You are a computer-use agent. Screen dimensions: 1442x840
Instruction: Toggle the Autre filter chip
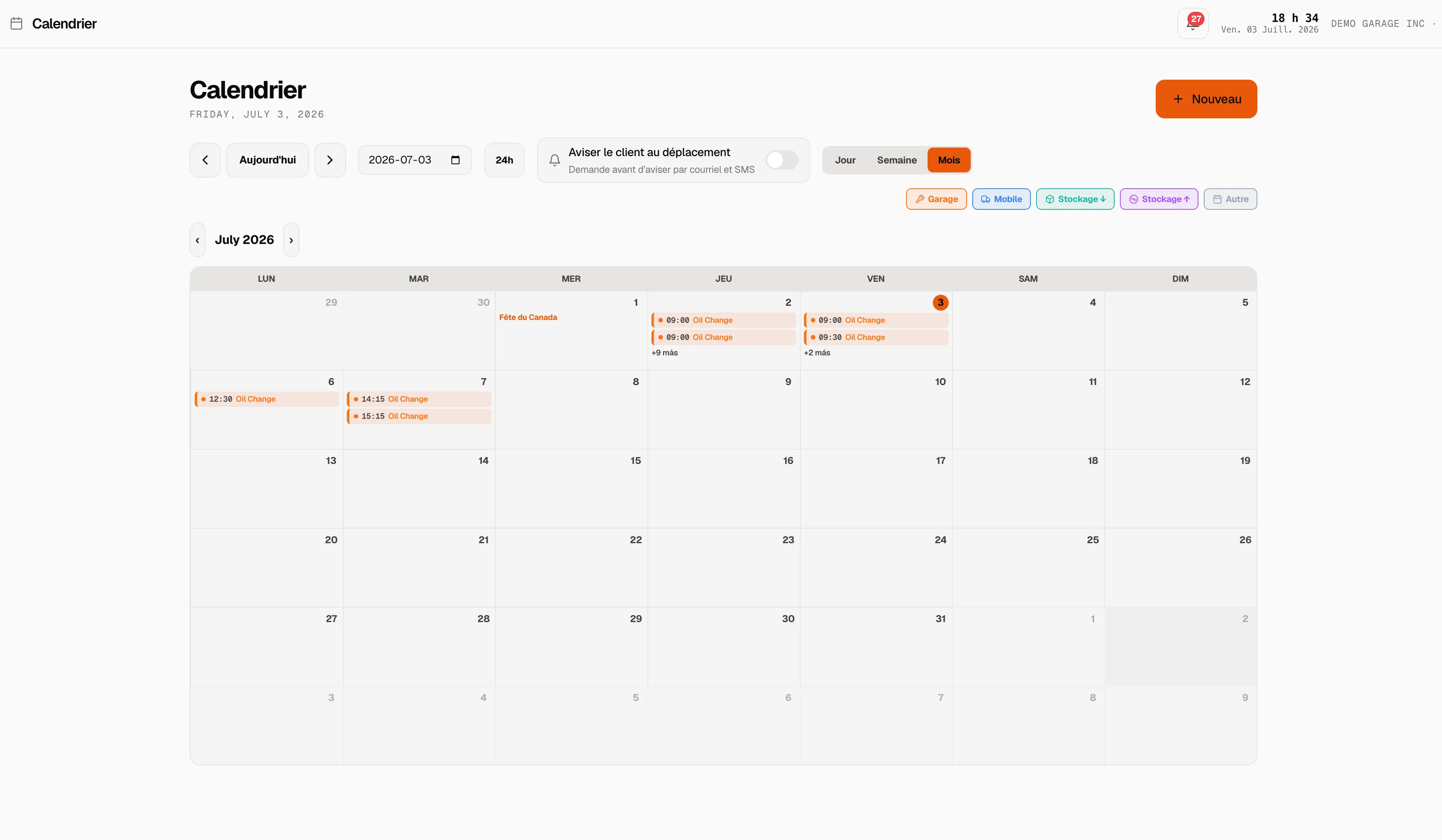tap(1230, 199)
